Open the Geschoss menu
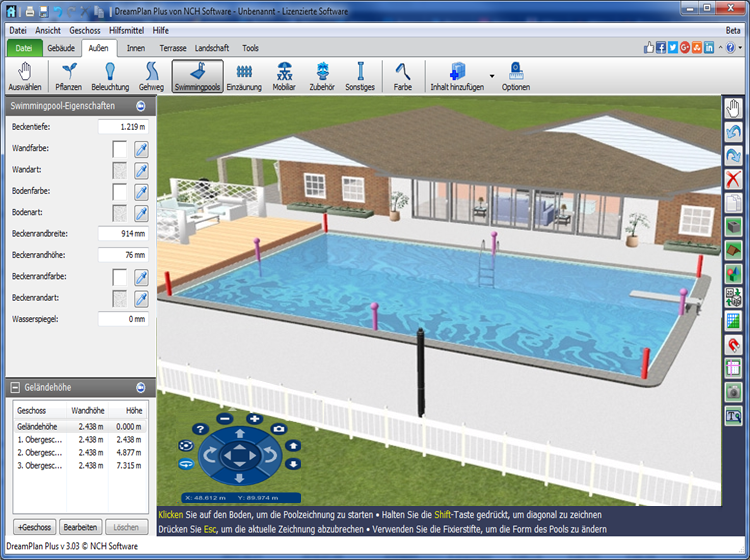The height and width of the screenshot is (560, 750). 85,31
